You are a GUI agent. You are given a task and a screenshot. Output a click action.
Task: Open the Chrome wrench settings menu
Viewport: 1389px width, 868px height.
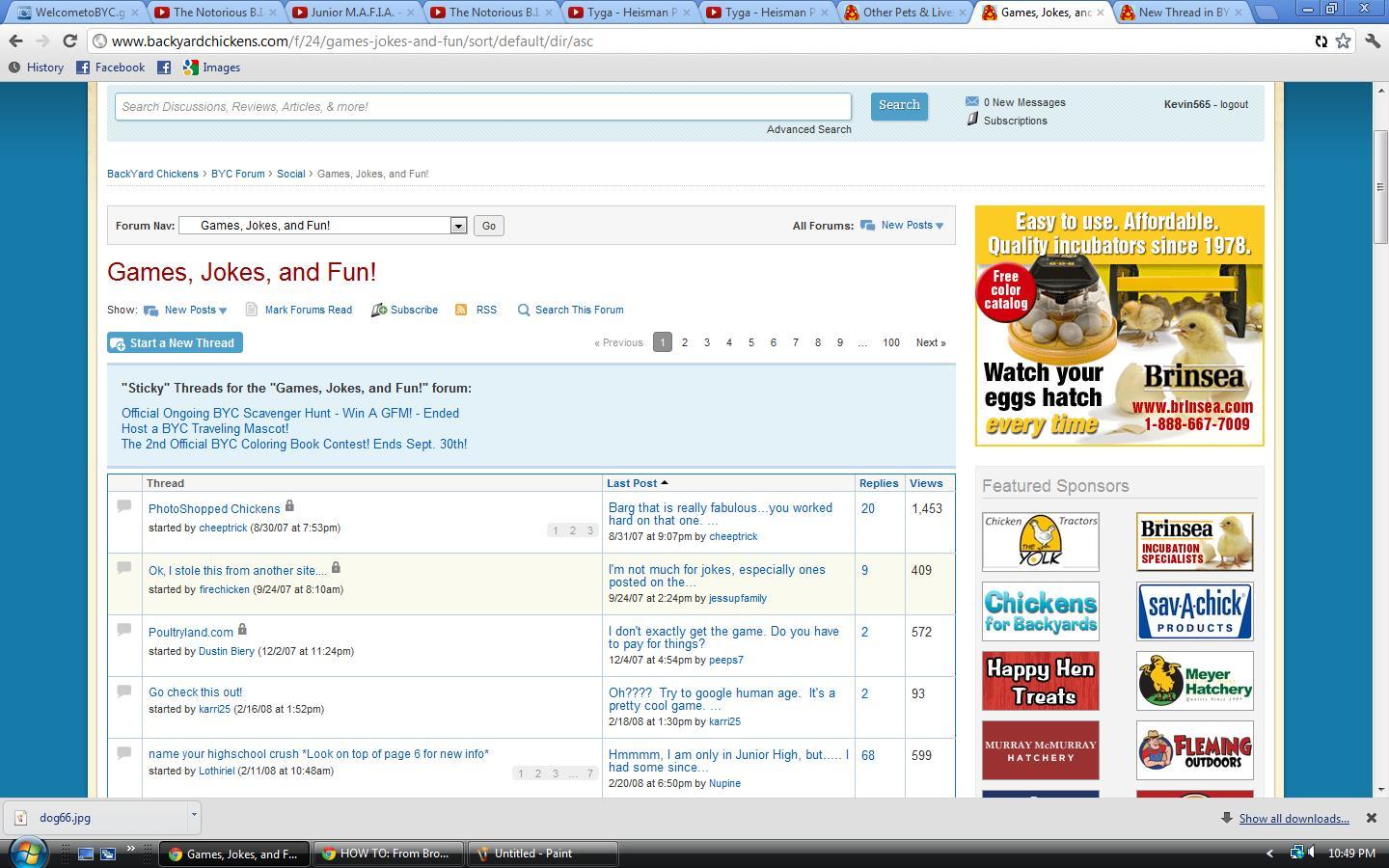[1371, 41]
